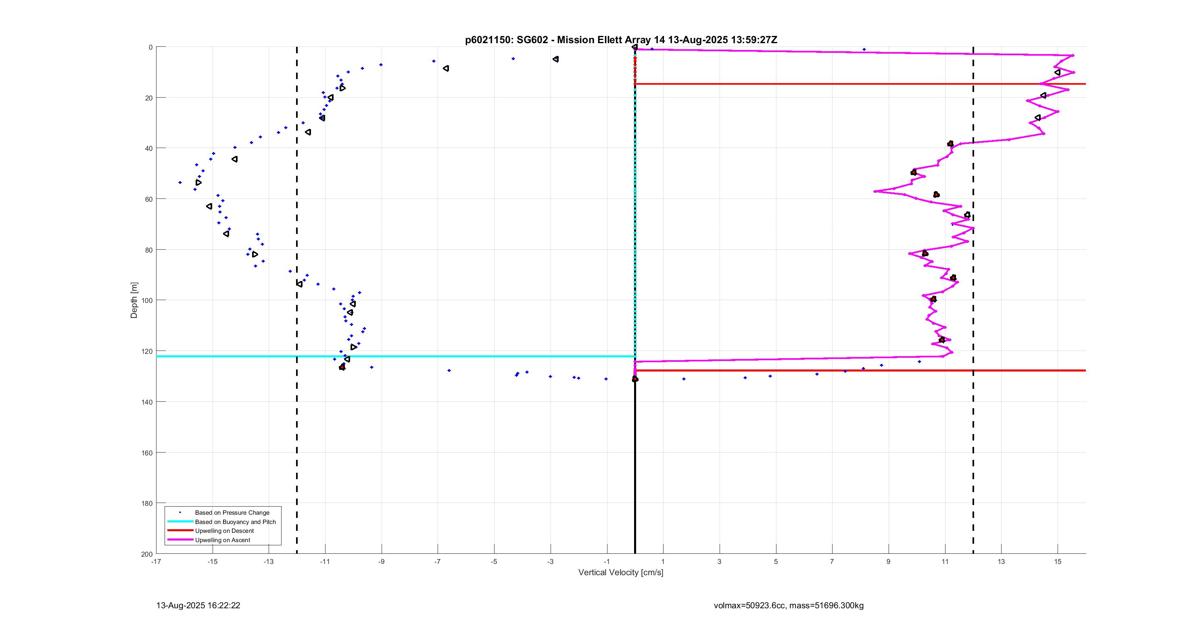
Task: Click depth axis tick label '200'
Action: click(146, 553)
